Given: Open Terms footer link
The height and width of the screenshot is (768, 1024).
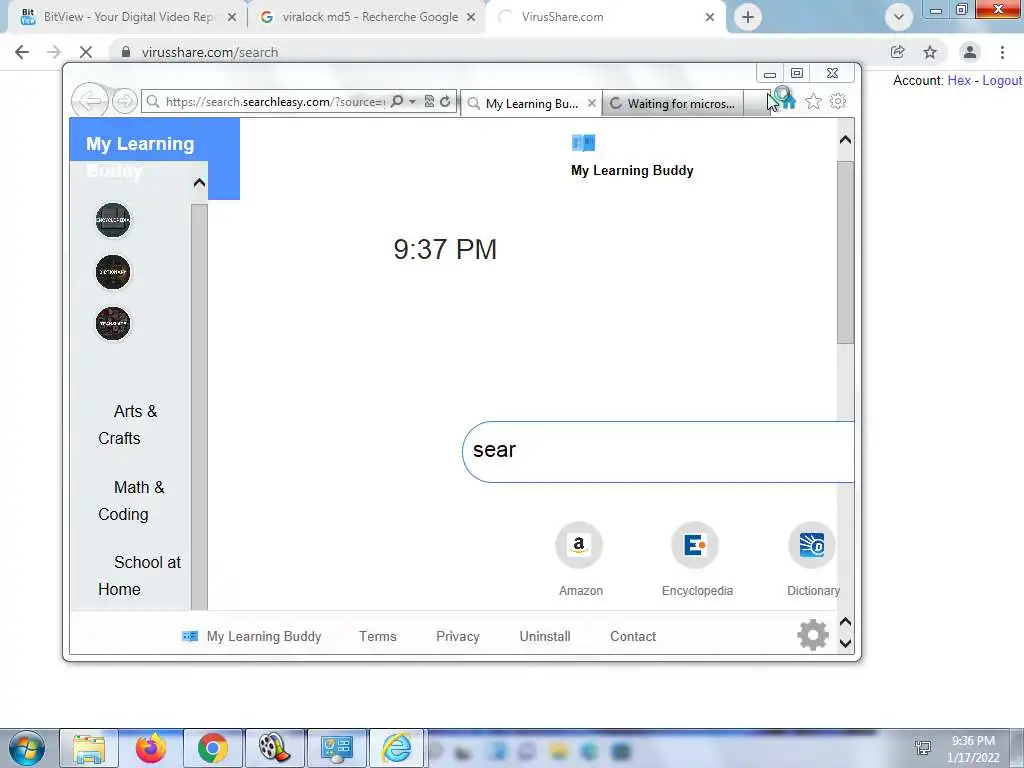Looking at the screenshot, I should [x=377, y=636].
